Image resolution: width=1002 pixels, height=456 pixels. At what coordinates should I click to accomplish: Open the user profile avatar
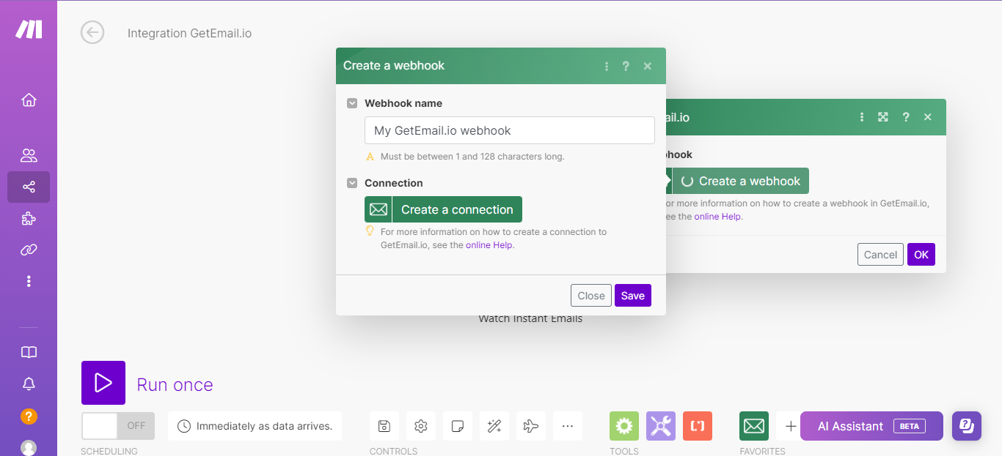(x=29, y=448)
